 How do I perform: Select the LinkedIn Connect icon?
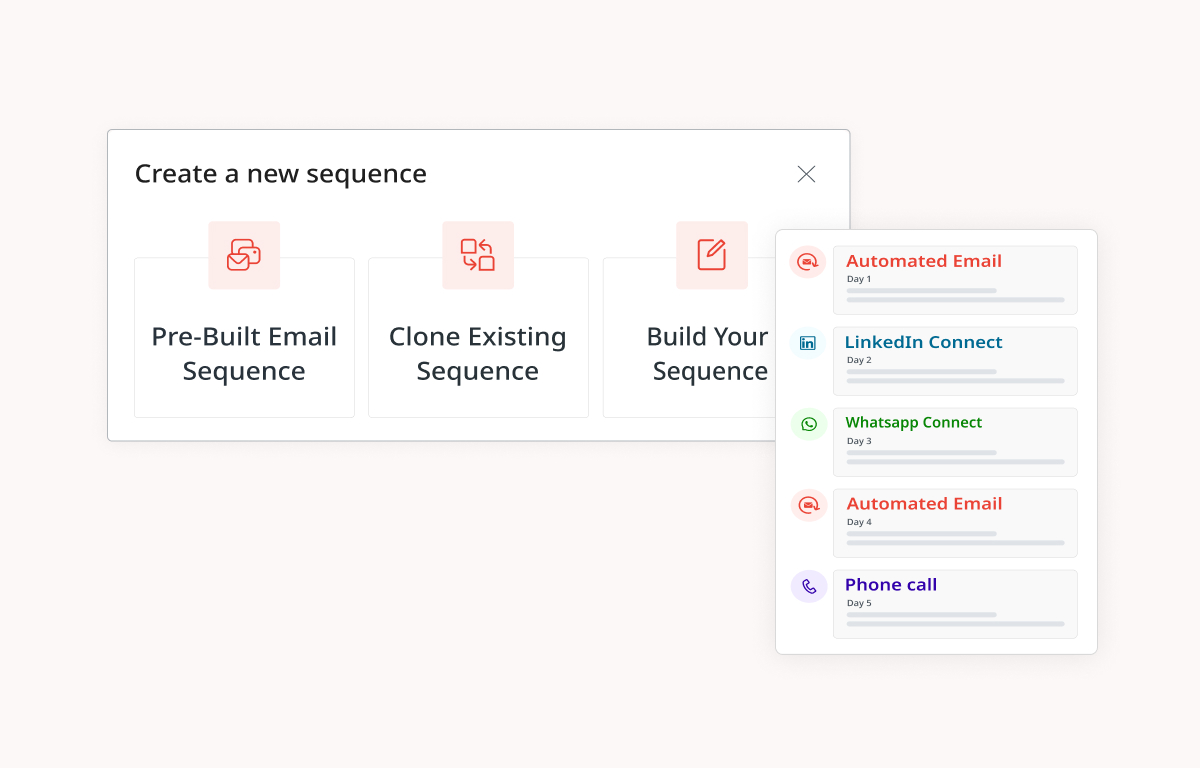[808, 342]
